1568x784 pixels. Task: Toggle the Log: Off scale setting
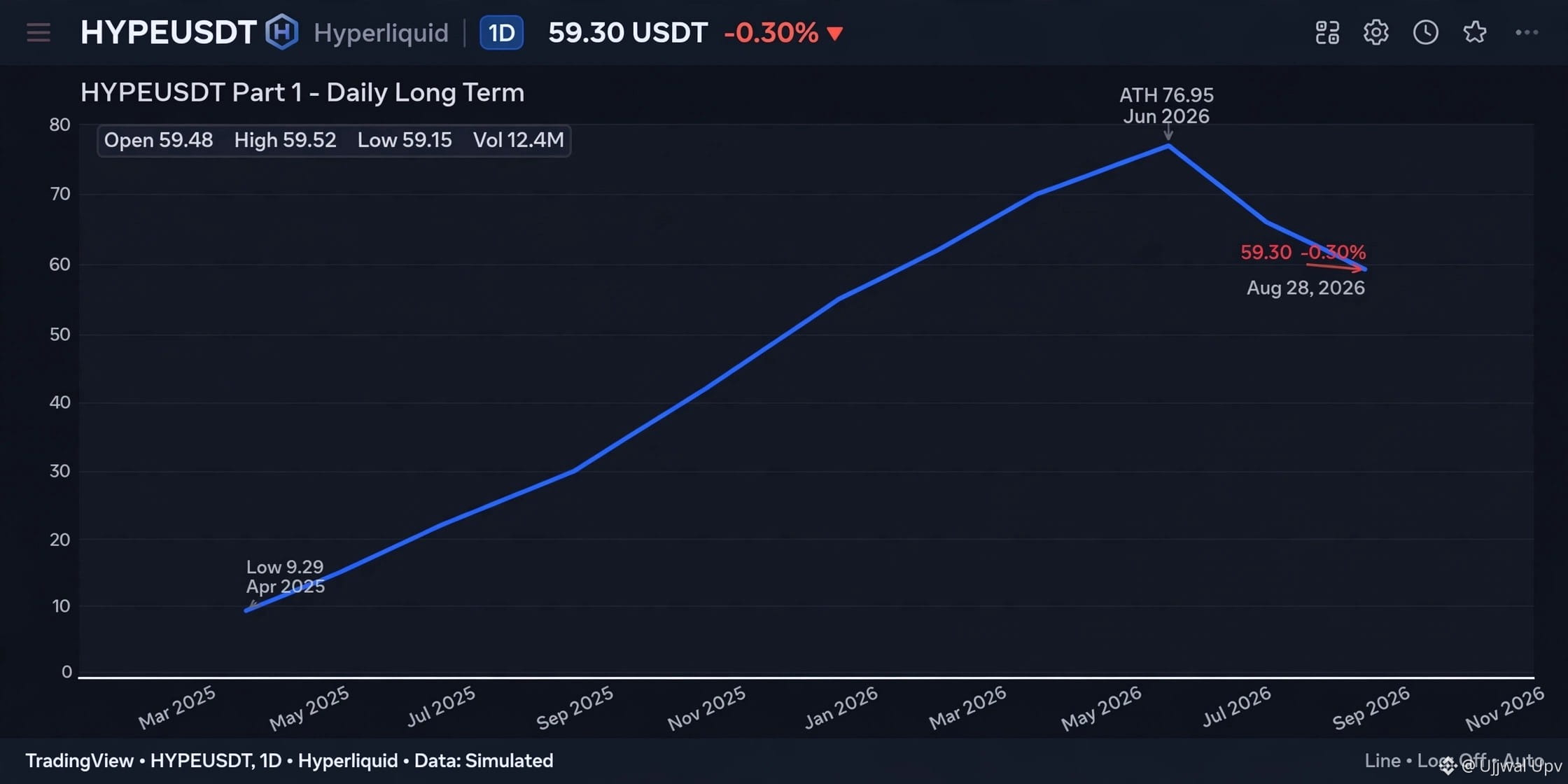pos(1452,761)
